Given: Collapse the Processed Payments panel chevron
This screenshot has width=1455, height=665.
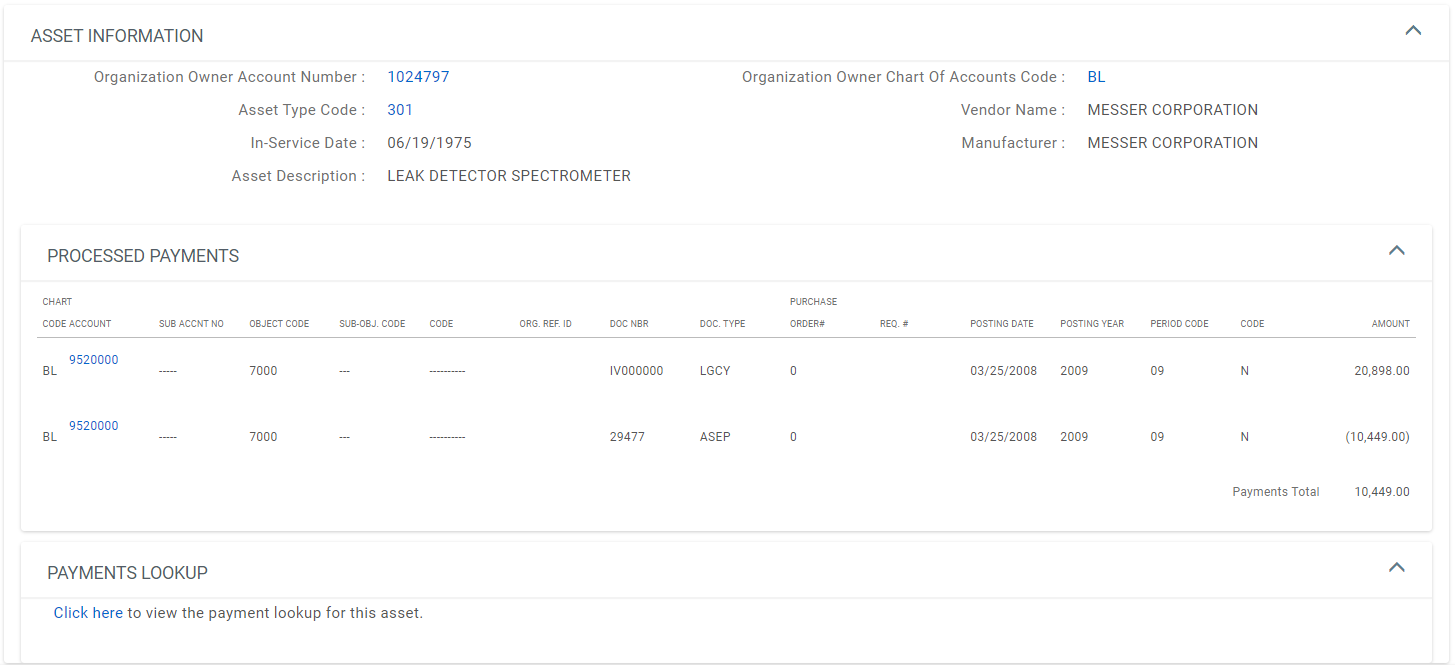Looking at the screenshot, I should coord(1397,250).
